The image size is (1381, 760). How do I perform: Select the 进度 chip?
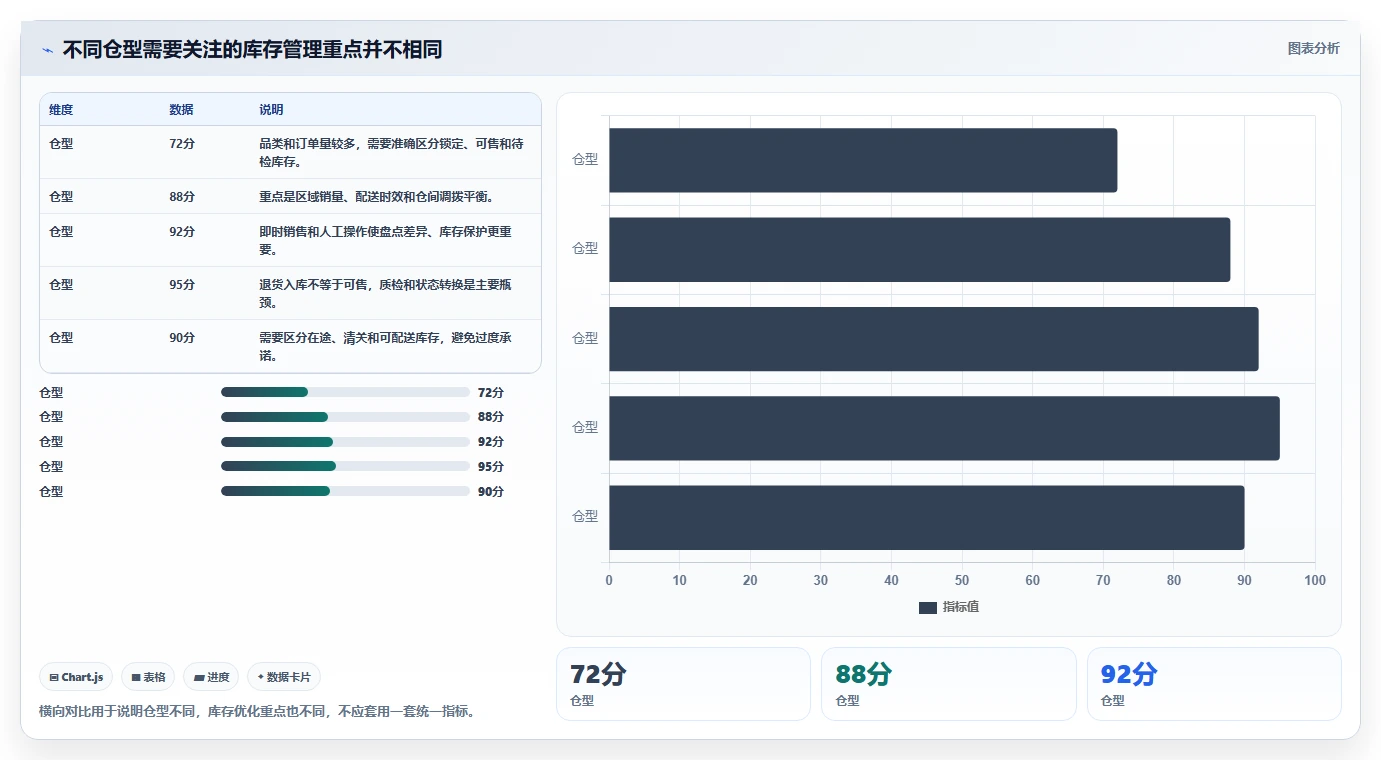point(211,677)
